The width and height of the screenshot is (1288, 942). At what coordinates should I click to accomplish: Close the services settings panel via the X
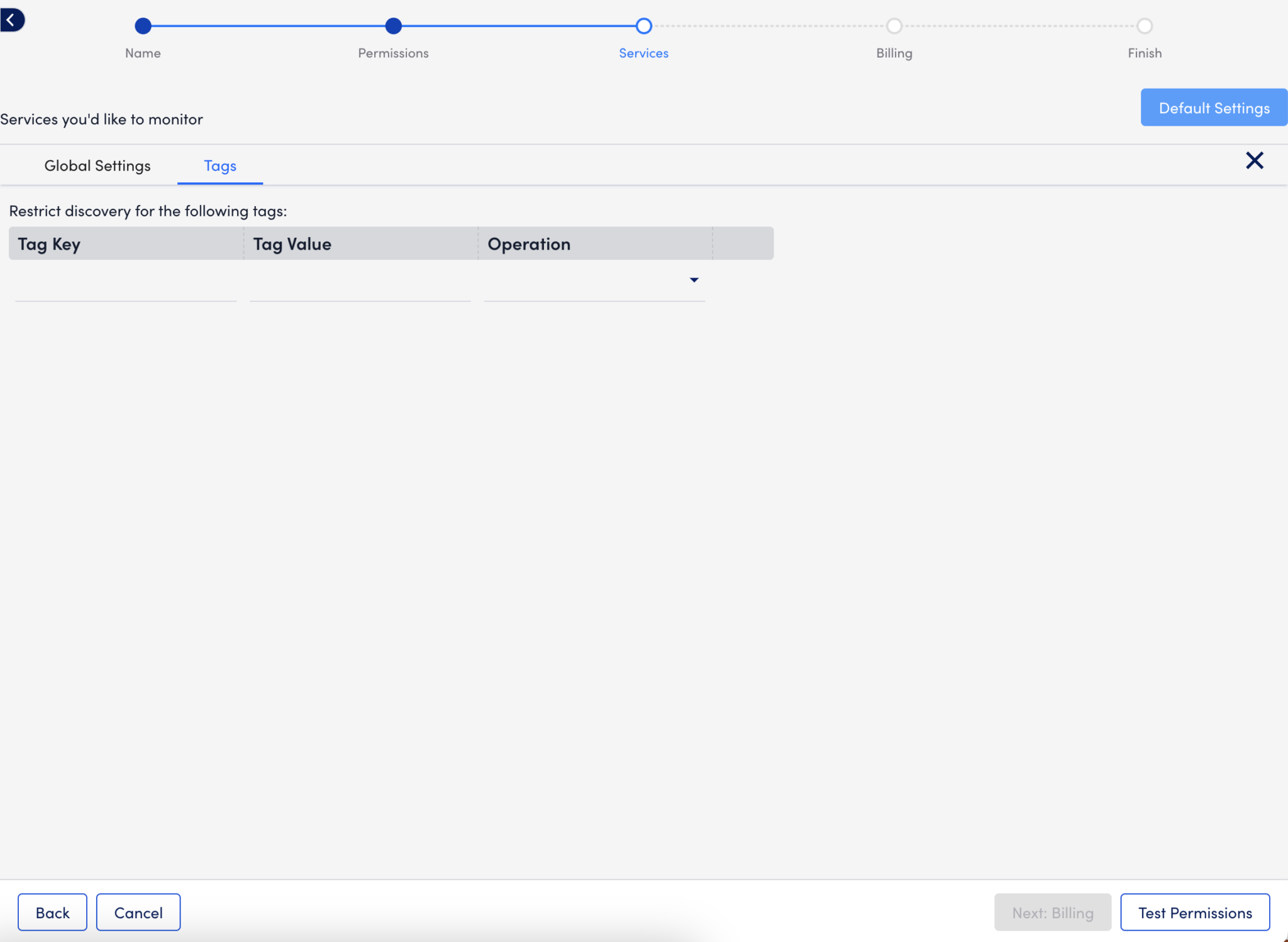pyautogui.click(x=1255, y=161)
